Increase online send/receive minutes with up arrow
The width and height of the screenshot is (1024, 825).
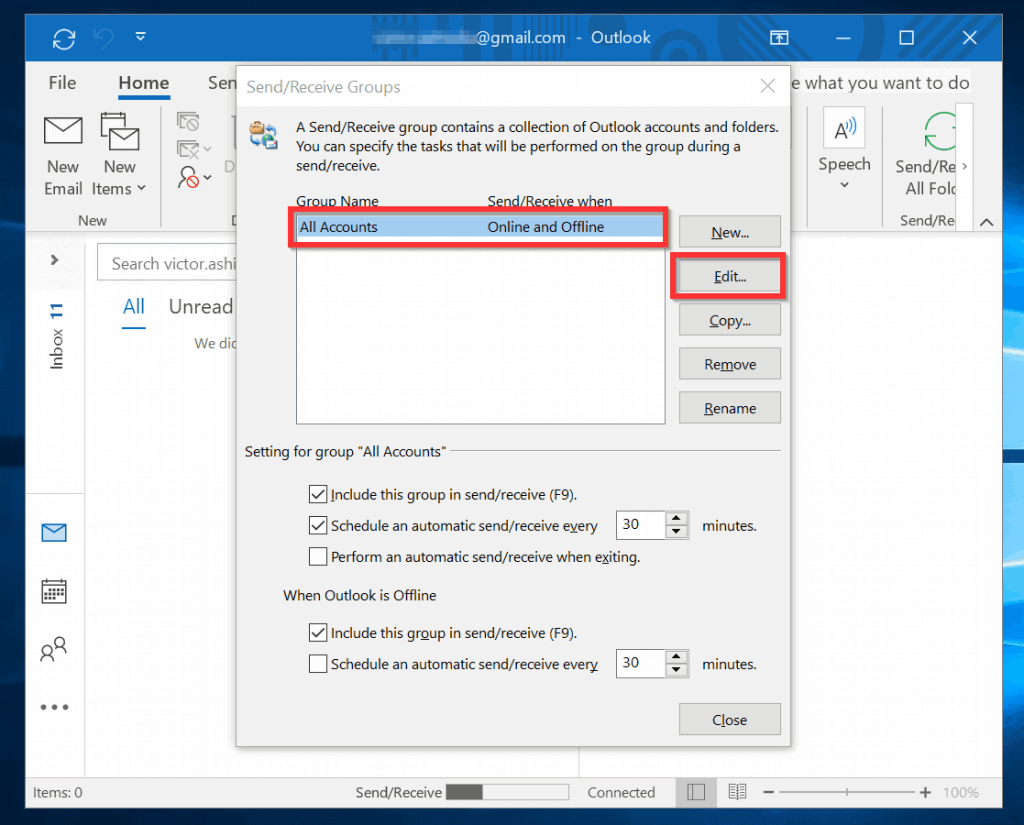point(677,519)
